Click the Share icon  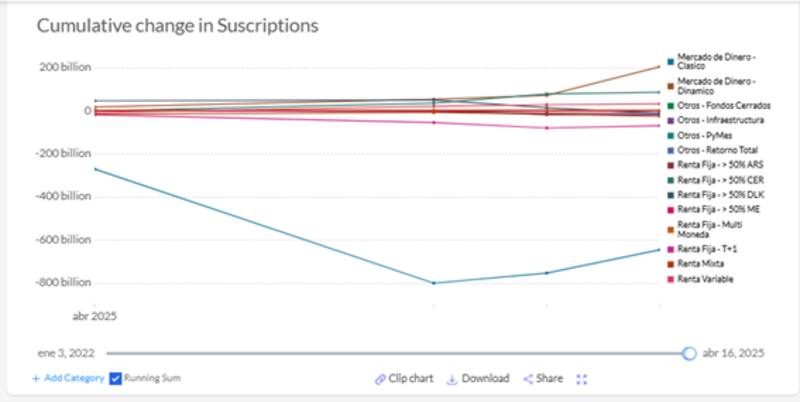(x=528, y=379)
